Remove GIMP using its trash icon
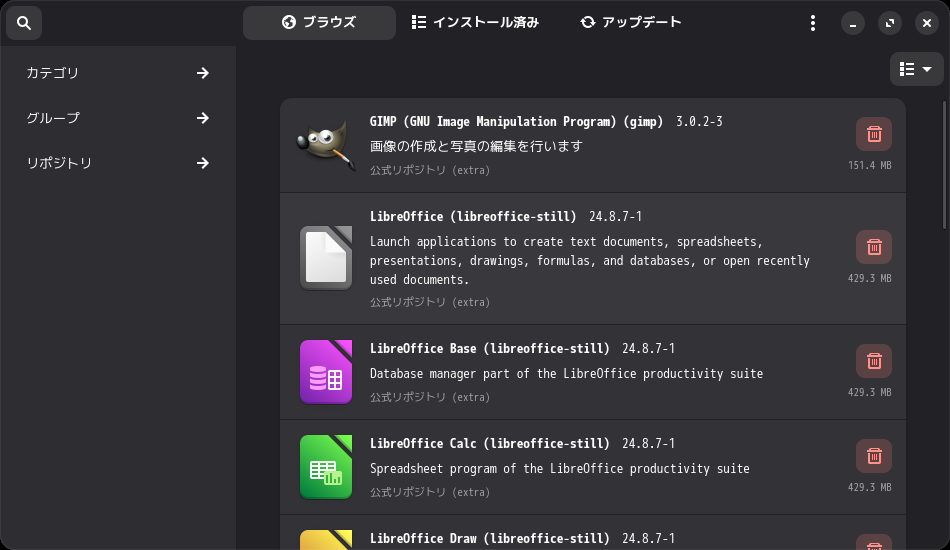 tap(873, 134)
